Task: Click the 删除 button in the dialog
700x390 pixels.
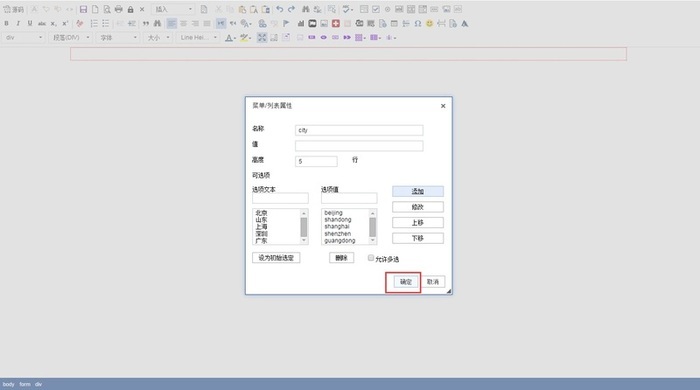Action: coord(342,258)
